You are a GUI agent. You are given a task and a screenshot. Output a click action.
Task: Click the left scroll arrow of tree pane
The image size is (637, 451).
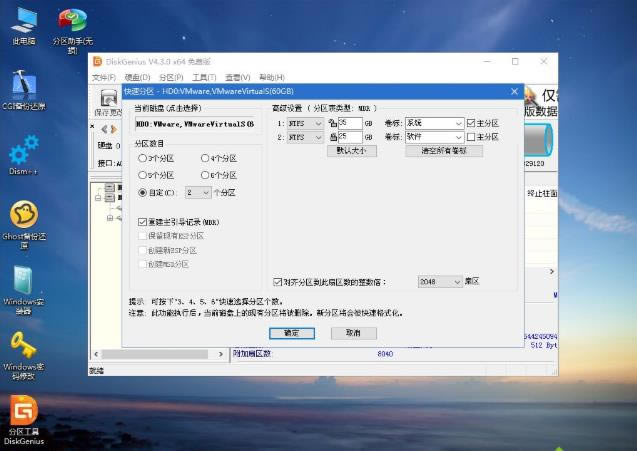(x=96, y=354)
